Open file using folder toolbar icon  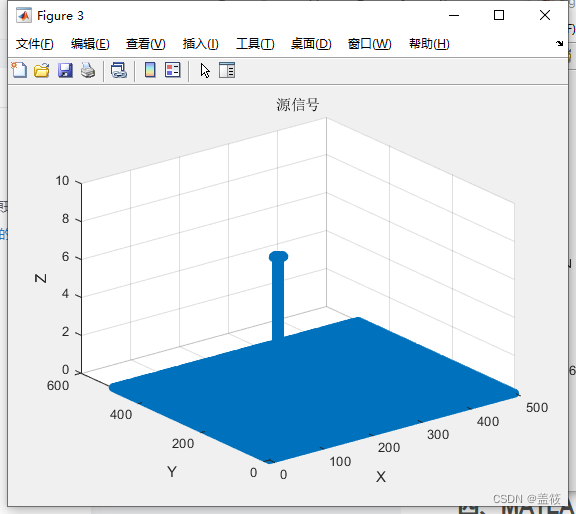(x=42, y=70)
